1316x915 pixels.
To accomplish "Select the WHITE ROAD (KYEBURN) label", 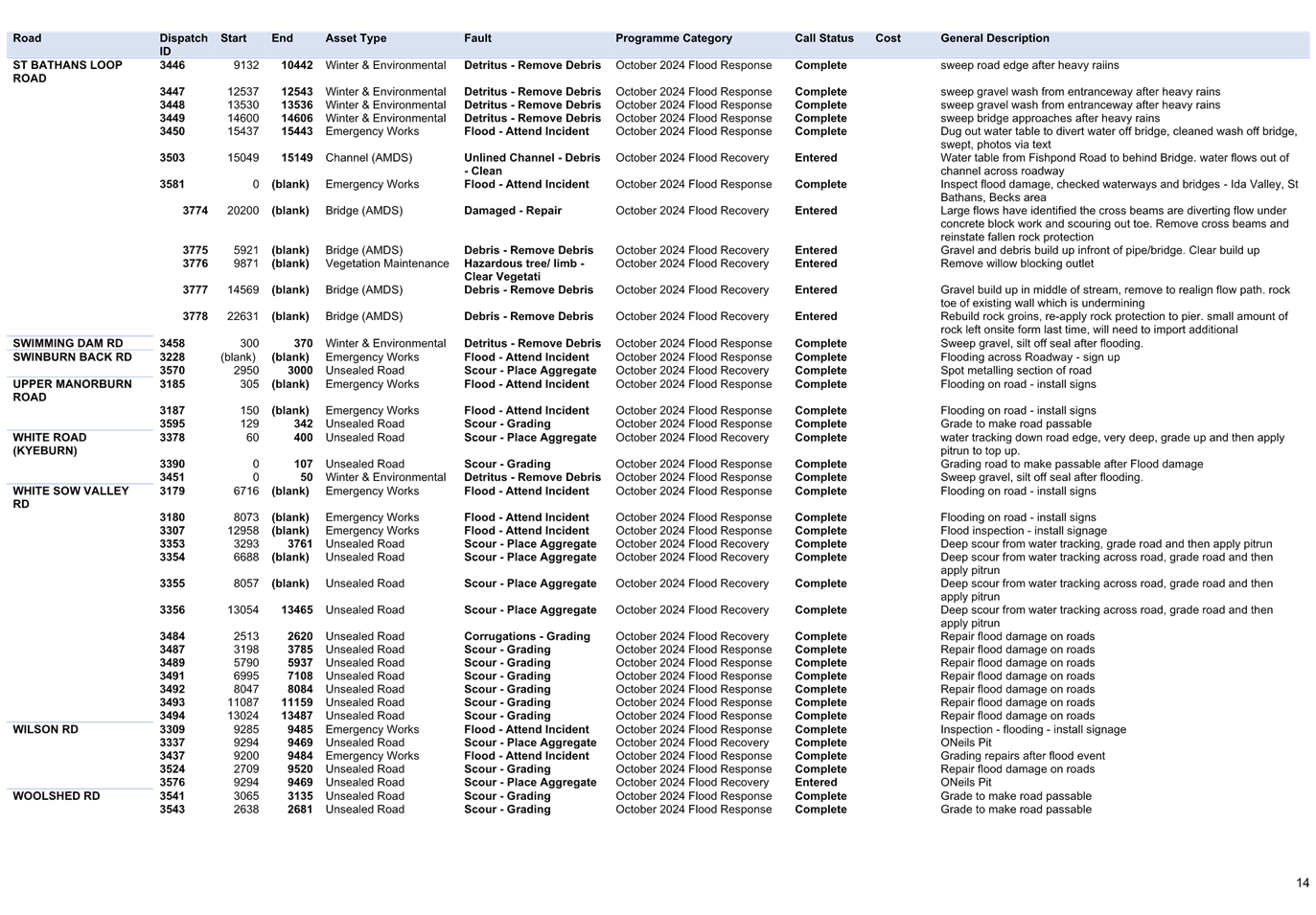I will [x=49, y=443].
